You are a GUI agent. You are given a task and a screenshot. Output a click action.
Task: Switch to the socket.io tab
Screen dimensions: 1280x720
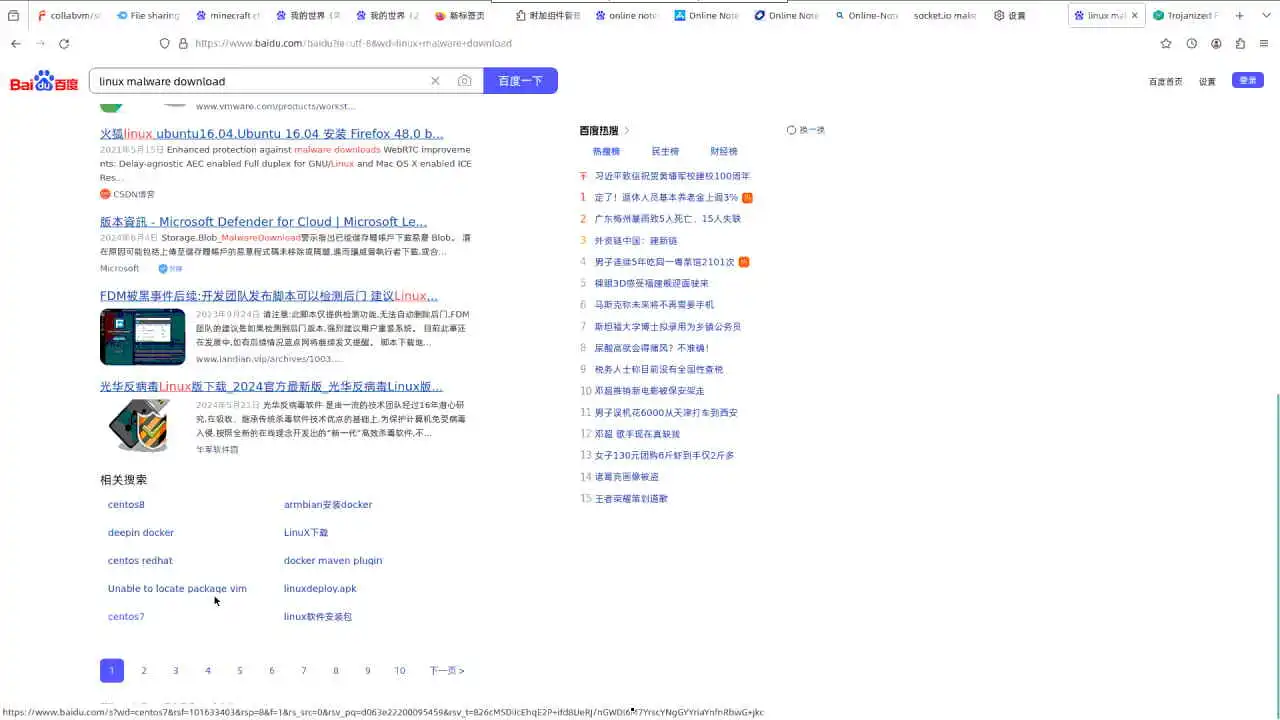point(944,16)
